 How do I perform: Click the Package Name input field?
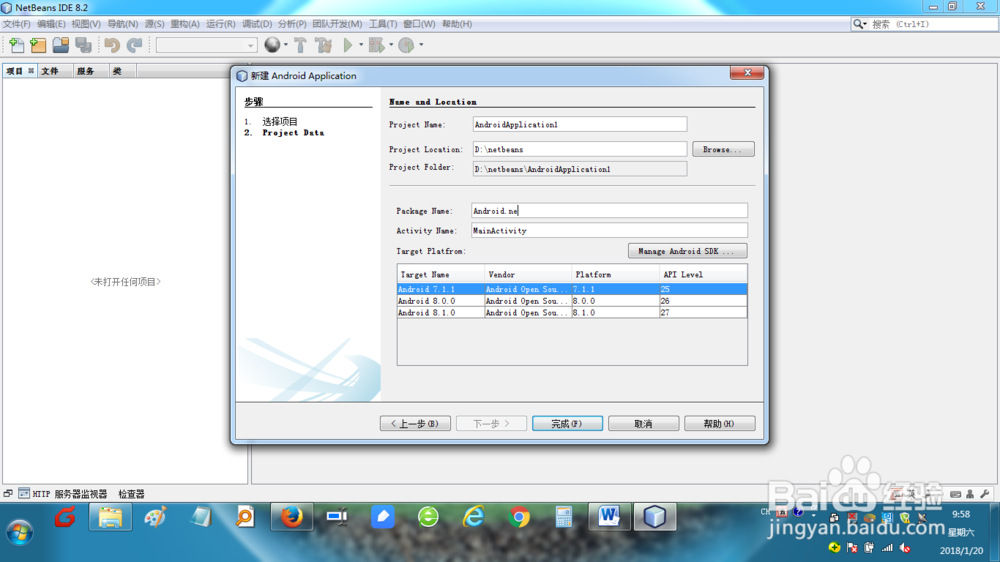(609, 211)
